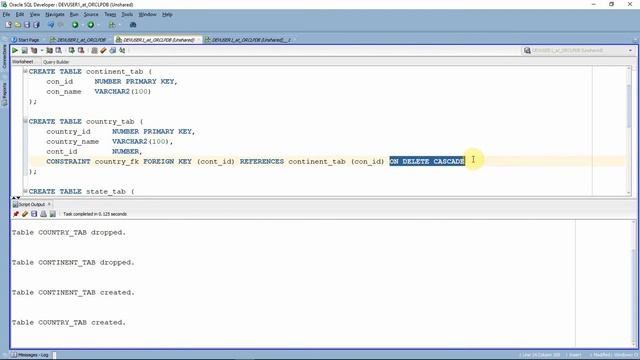Select the Worksheet sub-tab
640x360 pixels.
23,62
